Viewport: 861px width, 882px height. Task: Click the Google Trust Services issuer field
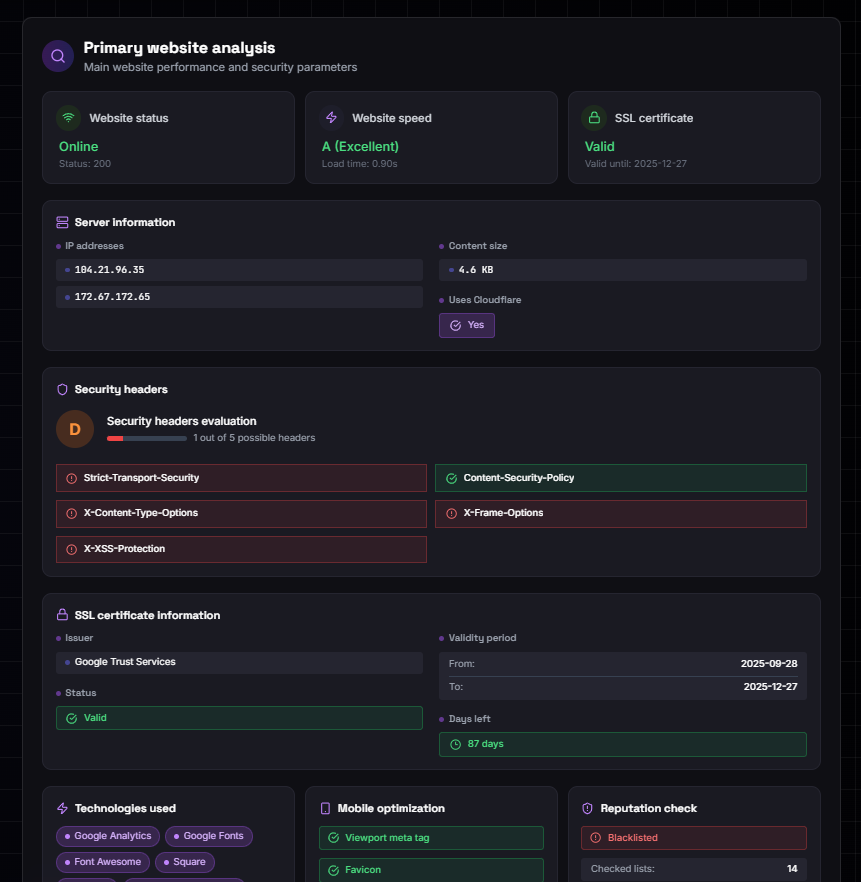tap(240, 662)
